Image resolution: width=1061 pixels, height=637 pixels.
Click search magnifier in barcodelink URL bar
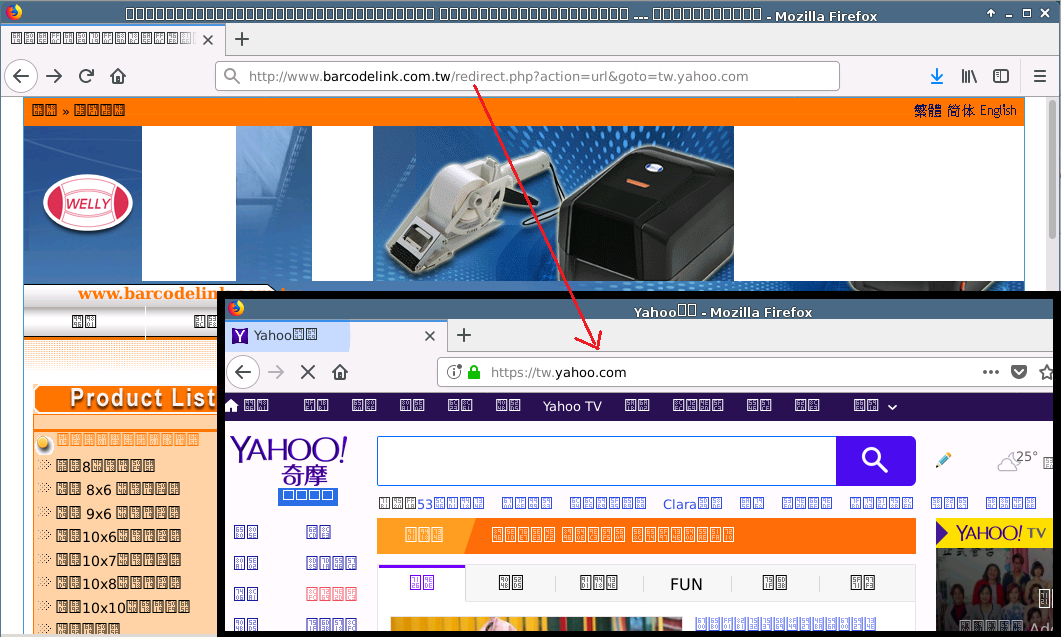(231, 76)
